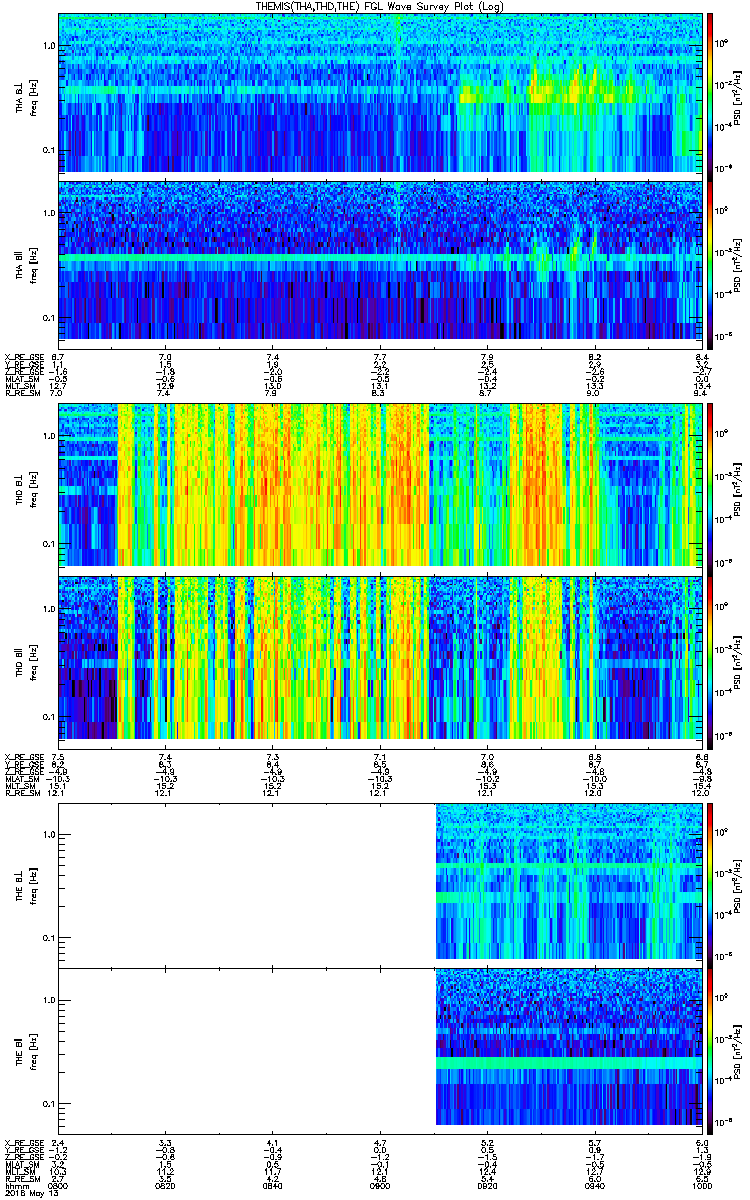Viewport: 750px width, 1200px height.
Task: Click the THE B∥ spectrogram panel
Action: pyautogui.click(x=380, y=1049)
